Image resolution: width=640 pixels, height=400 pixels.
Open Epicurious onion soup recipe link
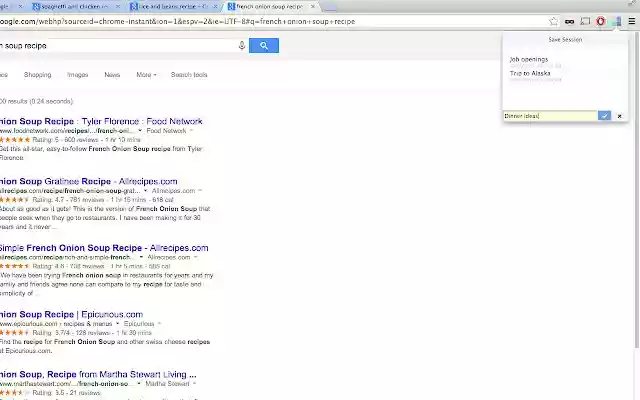coord(71,314)
